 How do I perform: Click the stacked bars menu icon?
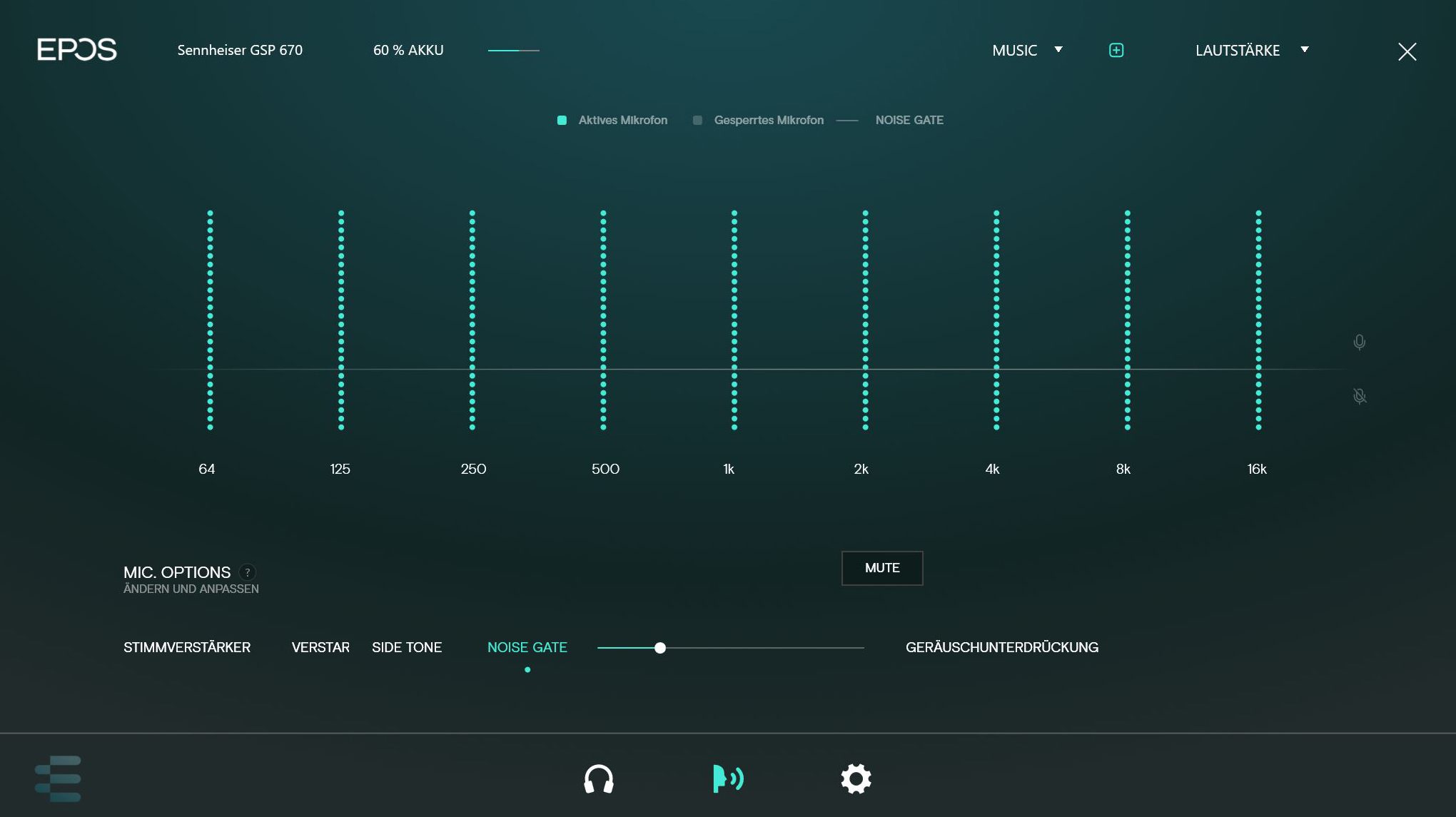(58, 778)
